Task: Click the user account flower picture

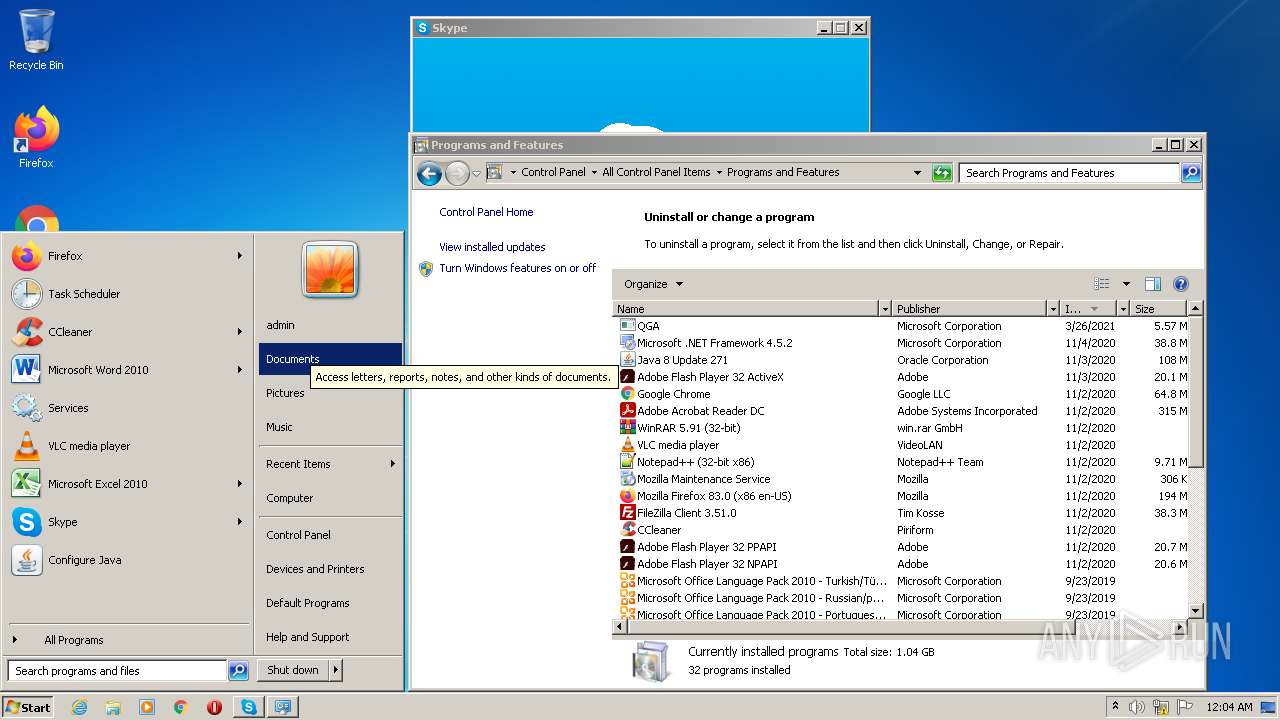Action: click(x=330, y=270)
